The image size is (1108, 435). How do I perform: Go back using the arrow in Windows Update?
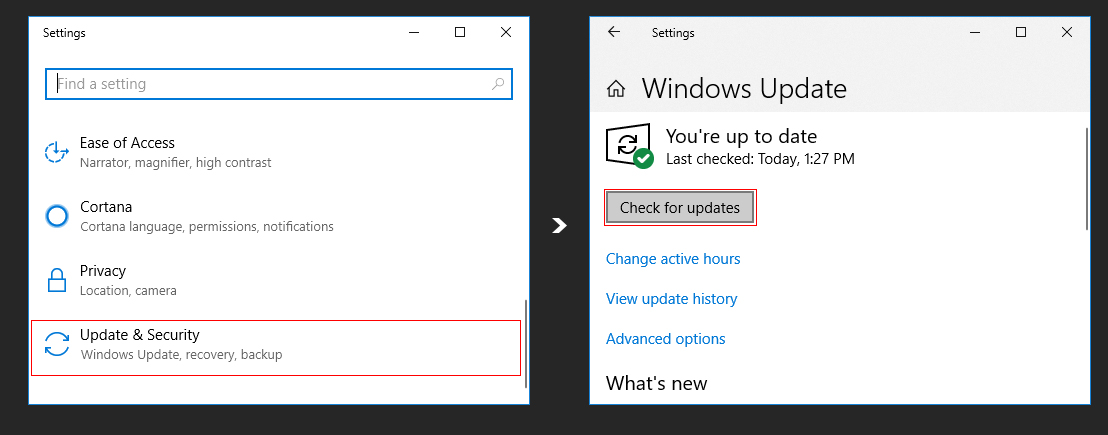point(613,32)
